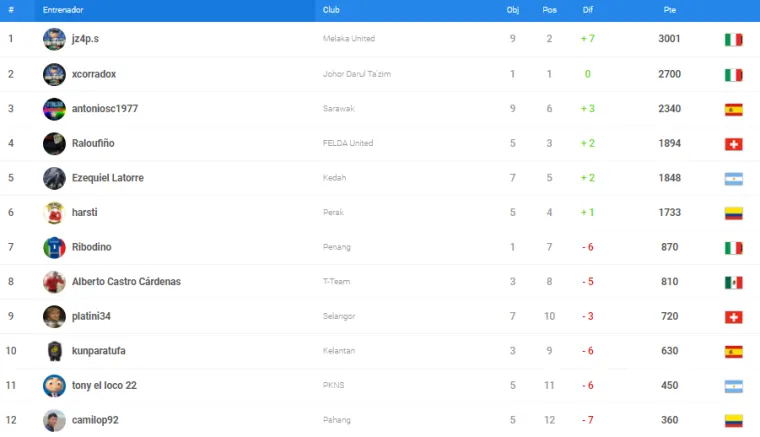Viewport: 760px width, 437px height.
Task: Select club T-Team
Action: coord(336,281)
